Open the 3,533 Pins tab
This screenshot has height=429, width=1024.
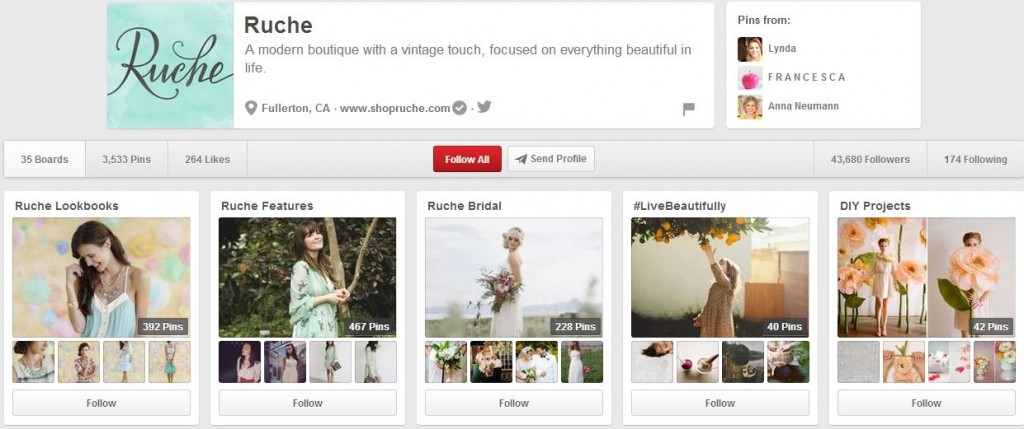(127, 159)
